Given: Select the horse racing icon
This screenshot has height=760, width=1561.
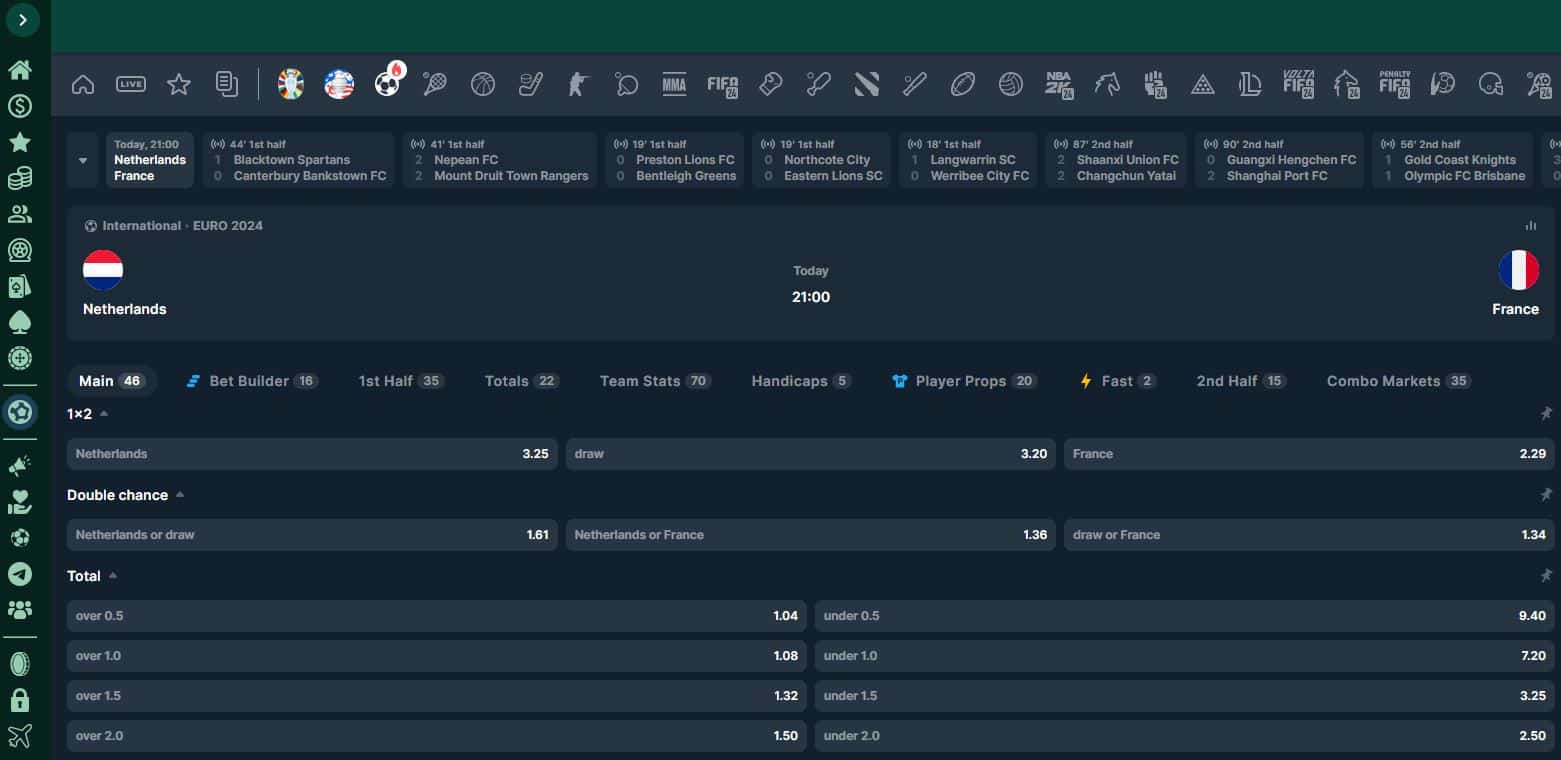Looking at the screenshot, I should tap(1107, 85).
